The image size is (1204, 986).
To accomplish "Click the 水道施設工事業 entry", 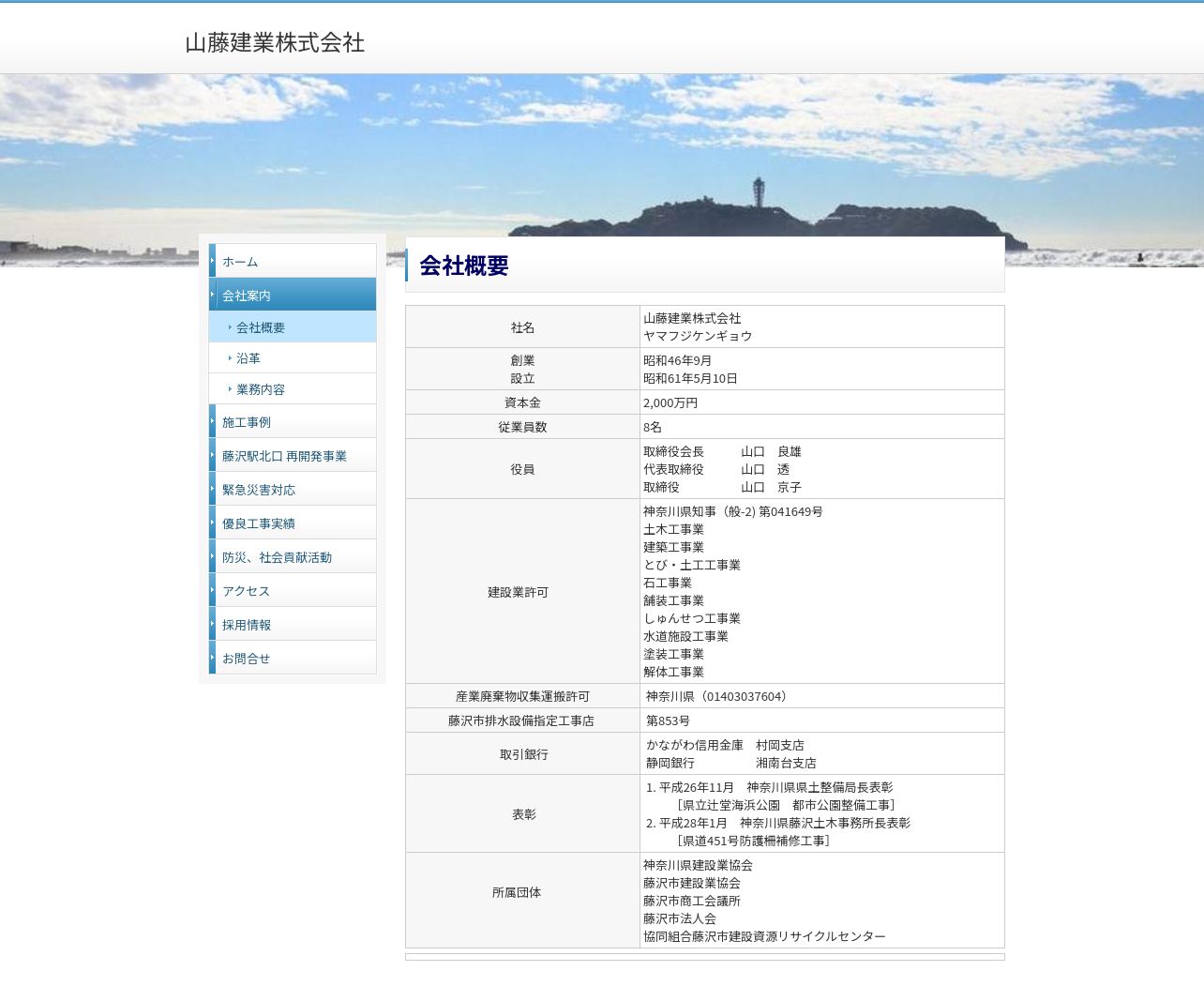I will click(685, 637).
